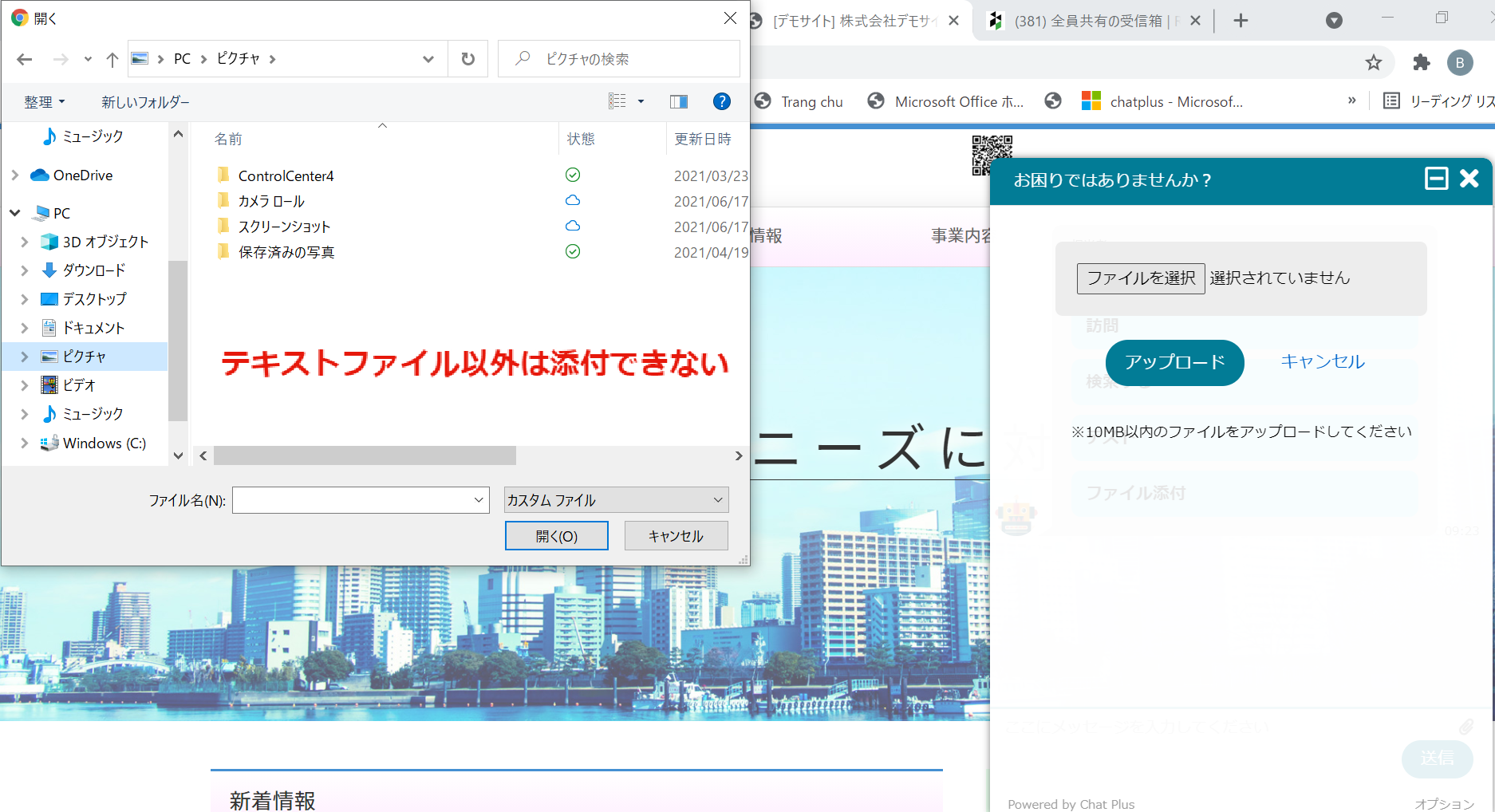Open a new browser tab
Screen dimensions: 1495x812
point(1240,21)
